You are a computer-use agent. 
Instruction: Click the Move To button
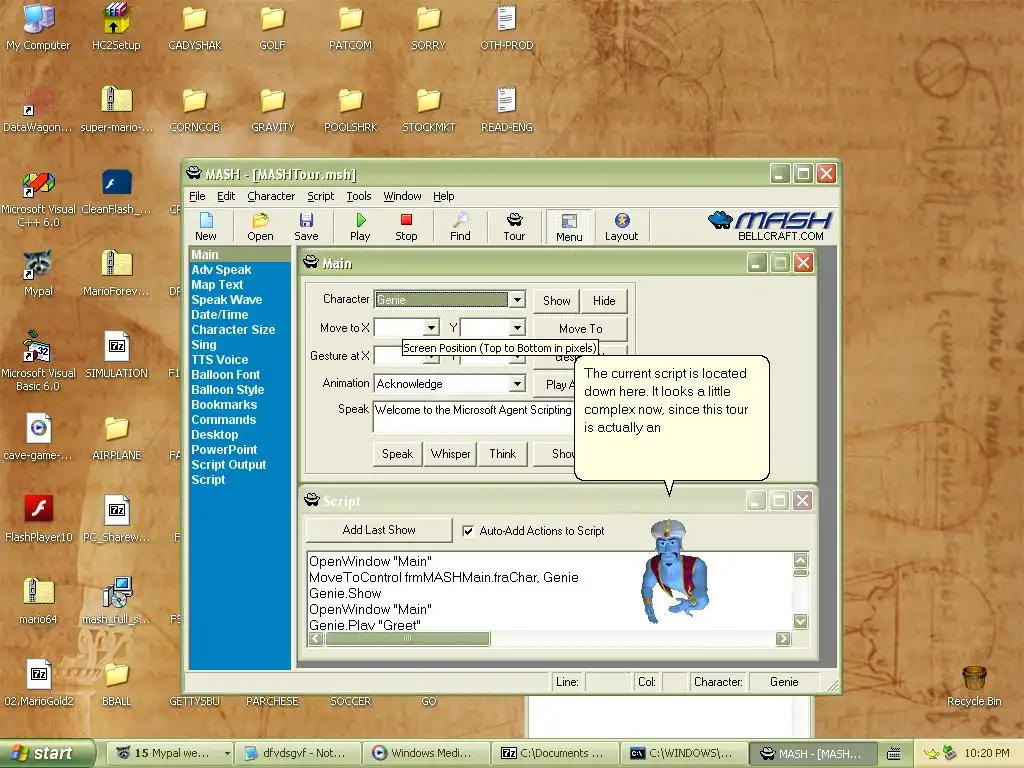point(581,328)
